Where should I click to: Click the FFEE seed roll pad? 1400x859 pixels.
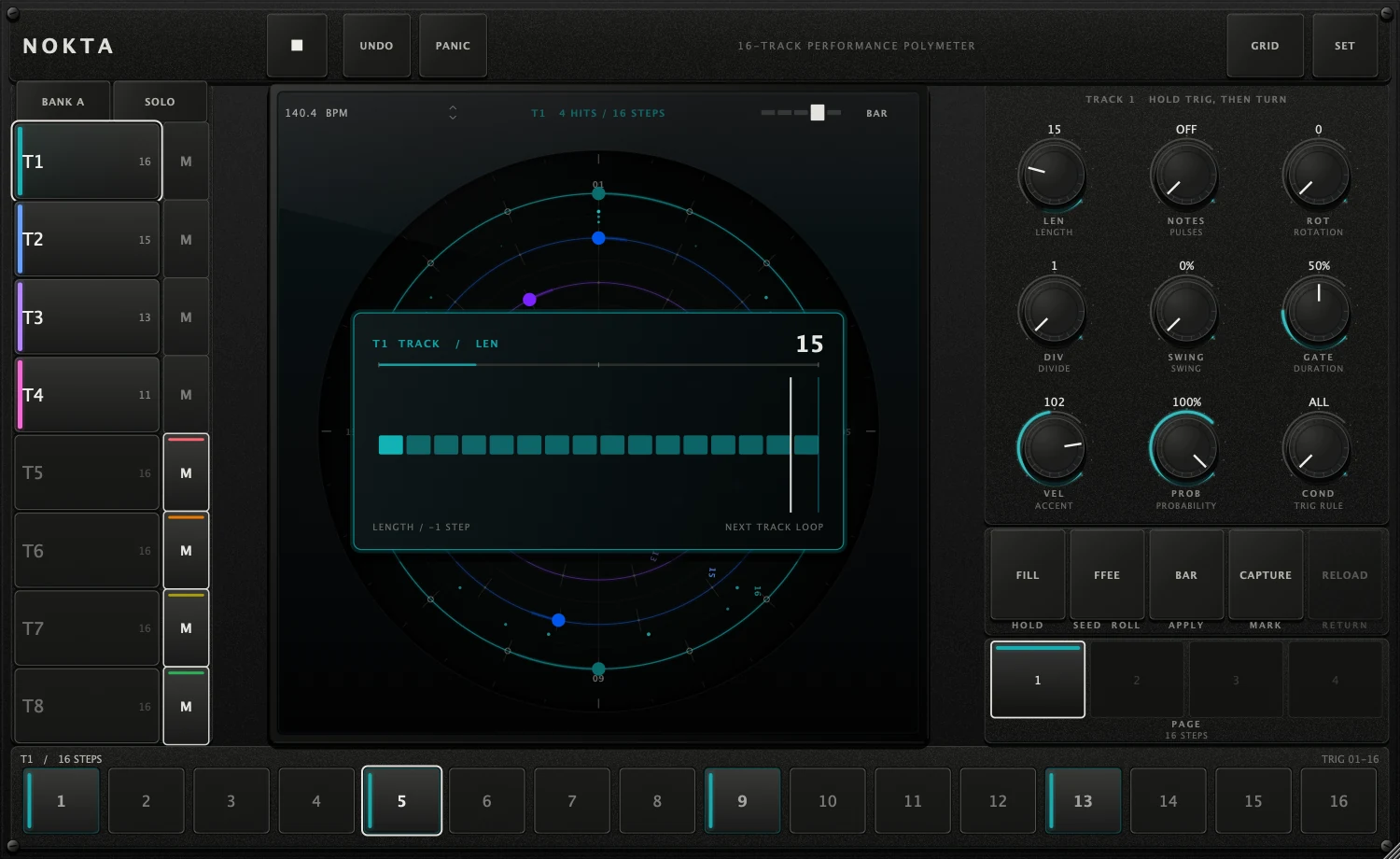[x=1107, y=575]
